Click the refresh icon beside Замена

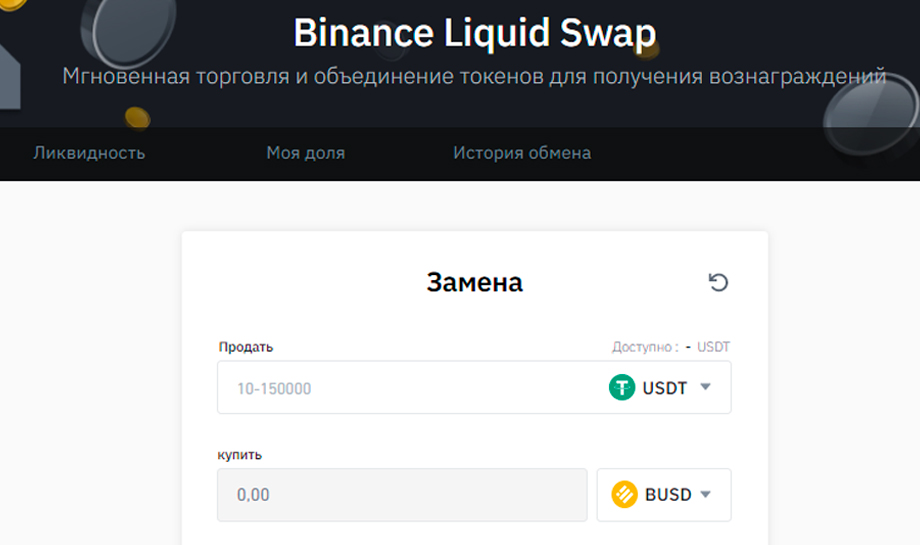click(718, 283)
